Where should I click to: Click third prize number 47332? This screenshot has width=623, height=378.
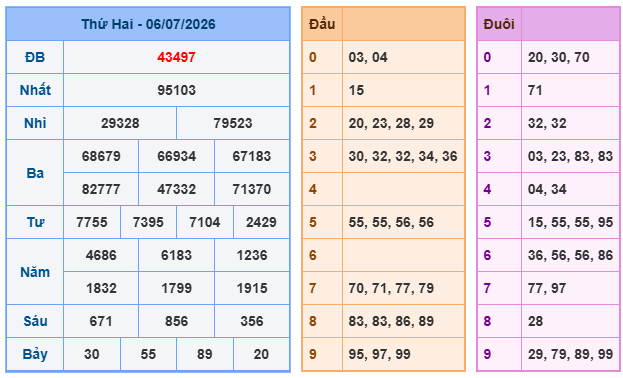pos(176,189)
